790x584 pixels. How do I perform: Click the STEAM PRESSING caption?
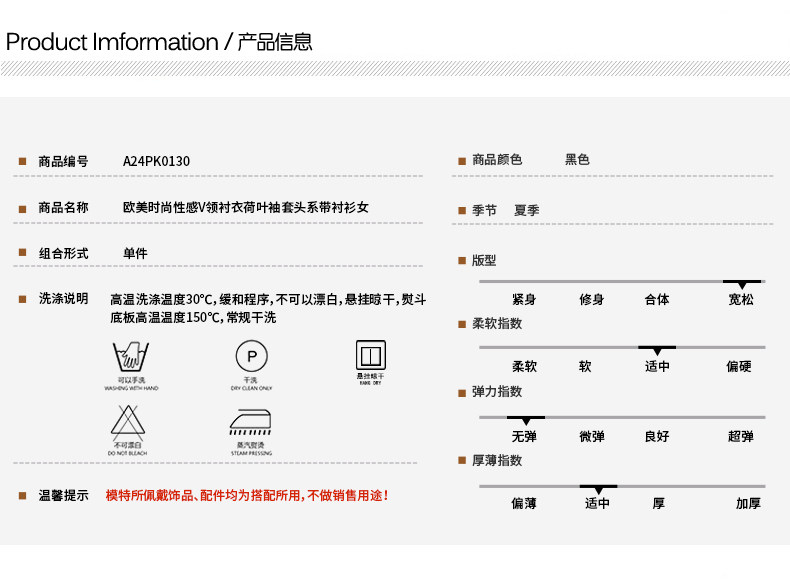coord(251,453)
